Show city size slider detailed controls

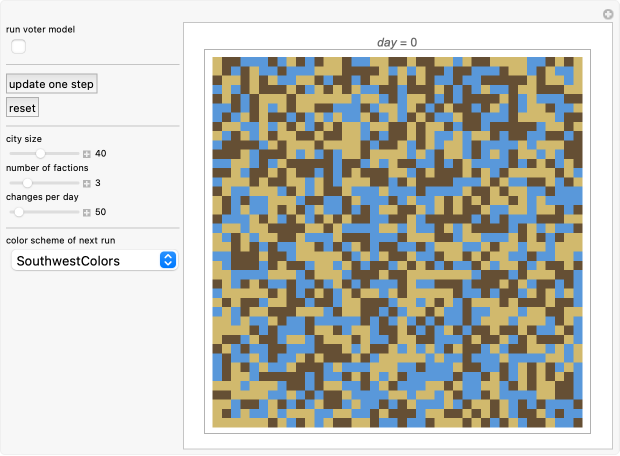click(87, 154)
